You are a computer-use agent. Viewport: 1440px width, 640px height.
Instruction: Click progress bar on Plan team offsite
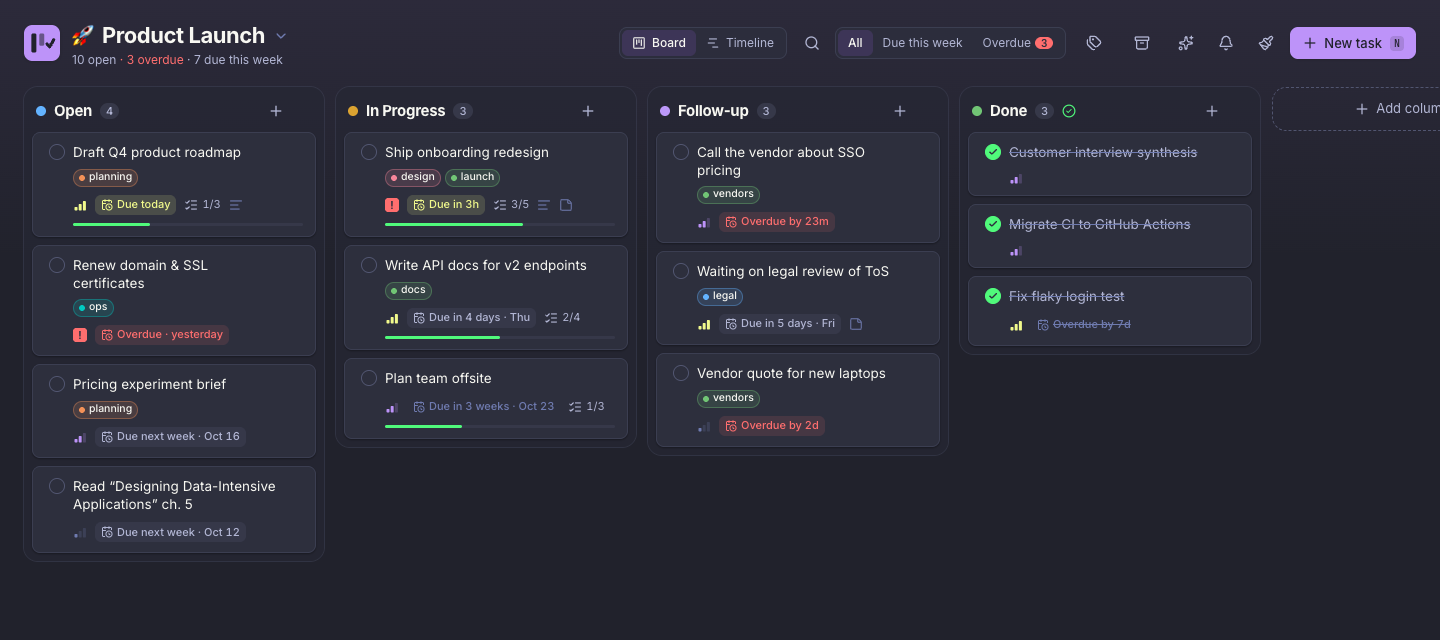(x=500, y=427)
